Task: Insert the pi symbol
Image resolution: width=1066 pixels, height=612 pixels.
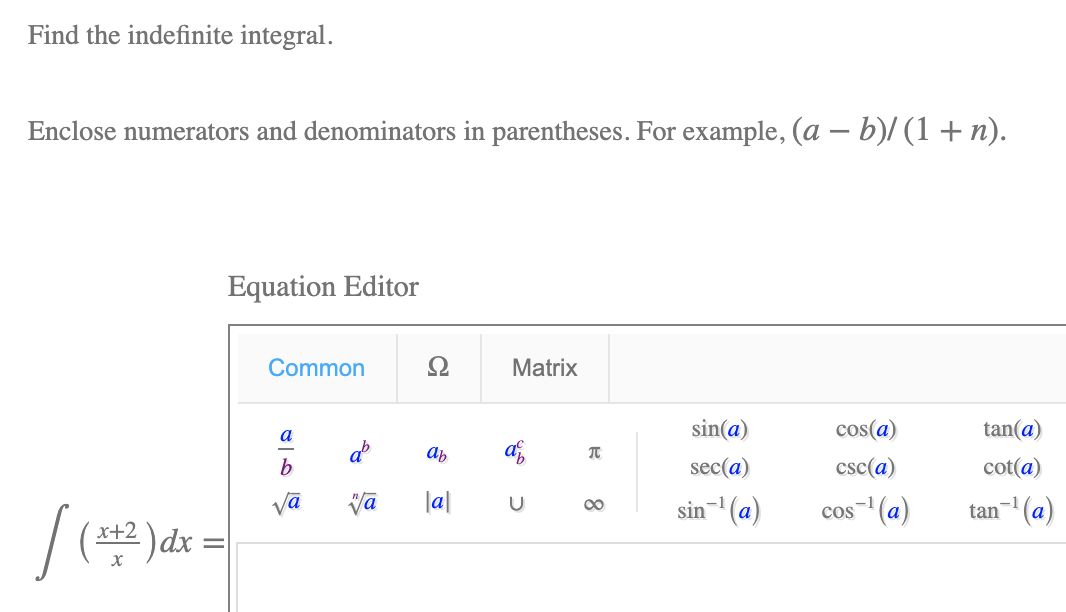Action: (592, 452)
